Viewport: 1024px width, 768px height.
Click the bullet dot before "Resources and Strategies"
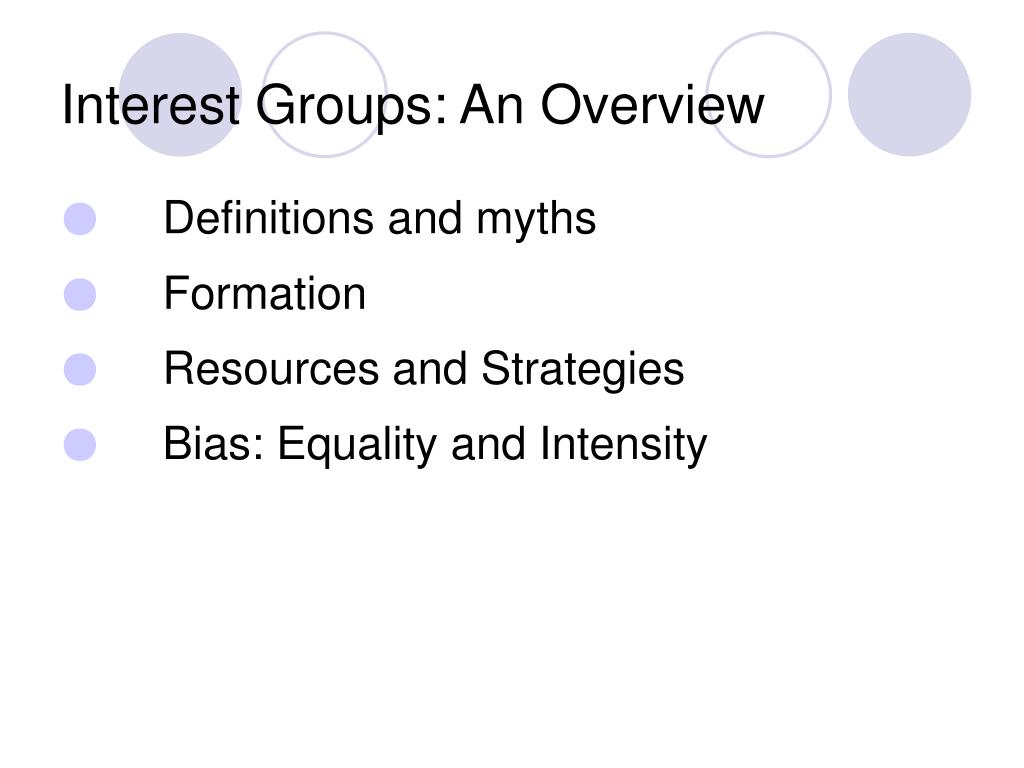click(80, 369)
